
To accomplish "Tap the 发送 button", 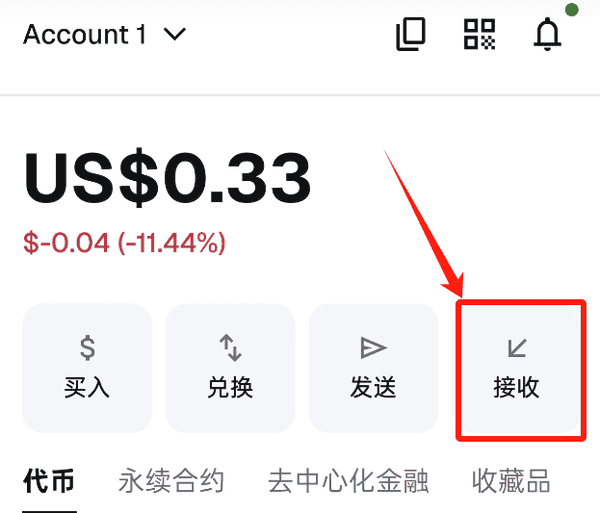I will (373, 368).
